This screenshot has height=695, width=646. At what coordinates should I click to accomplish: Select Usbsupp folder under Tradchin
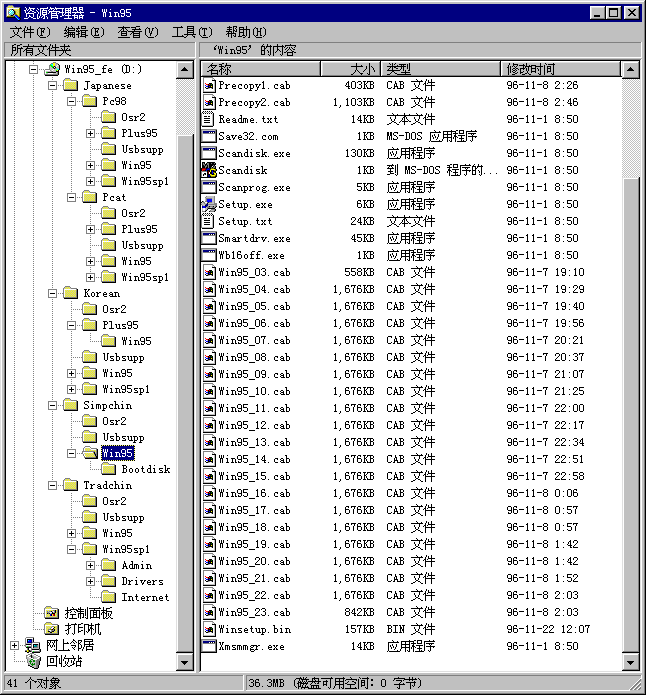point(123,517)
